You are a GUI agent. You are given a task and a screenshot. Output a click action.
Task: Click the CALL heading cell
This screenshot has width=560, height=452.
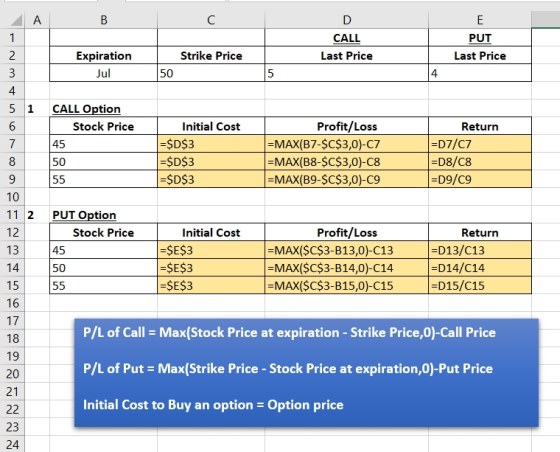pos(347,37)
